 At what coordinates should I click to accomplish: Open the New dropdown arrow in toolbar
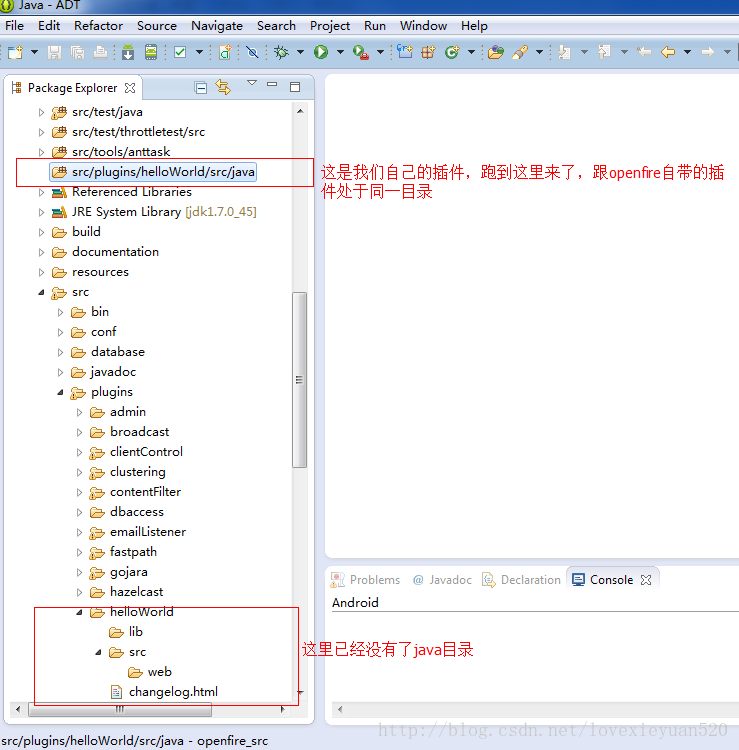point(34,52)
